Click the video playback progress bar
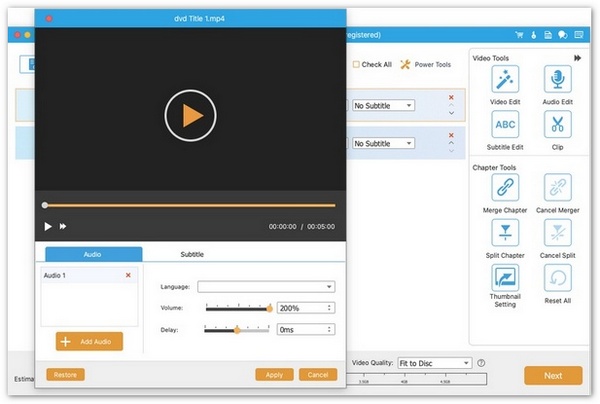 point(190,205)
